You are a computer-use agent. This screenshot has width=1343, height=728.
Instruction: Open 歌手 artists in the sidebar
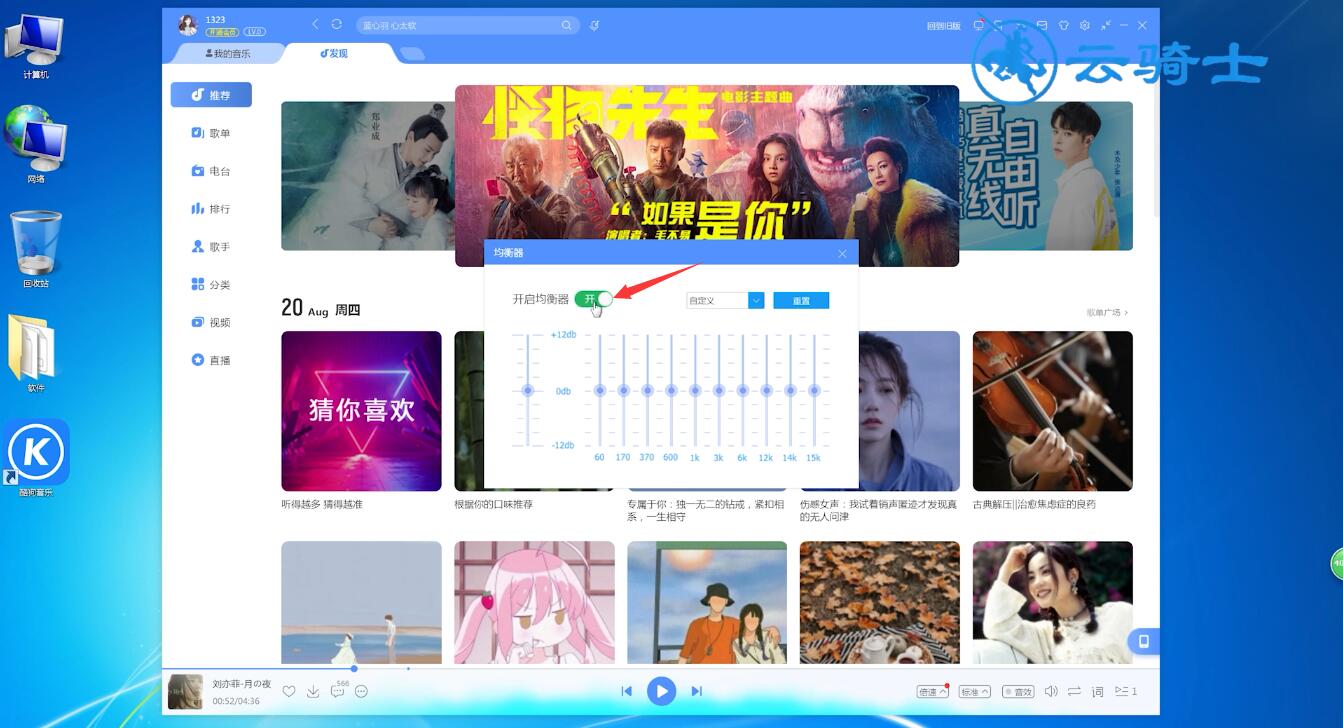coord(211,247)
